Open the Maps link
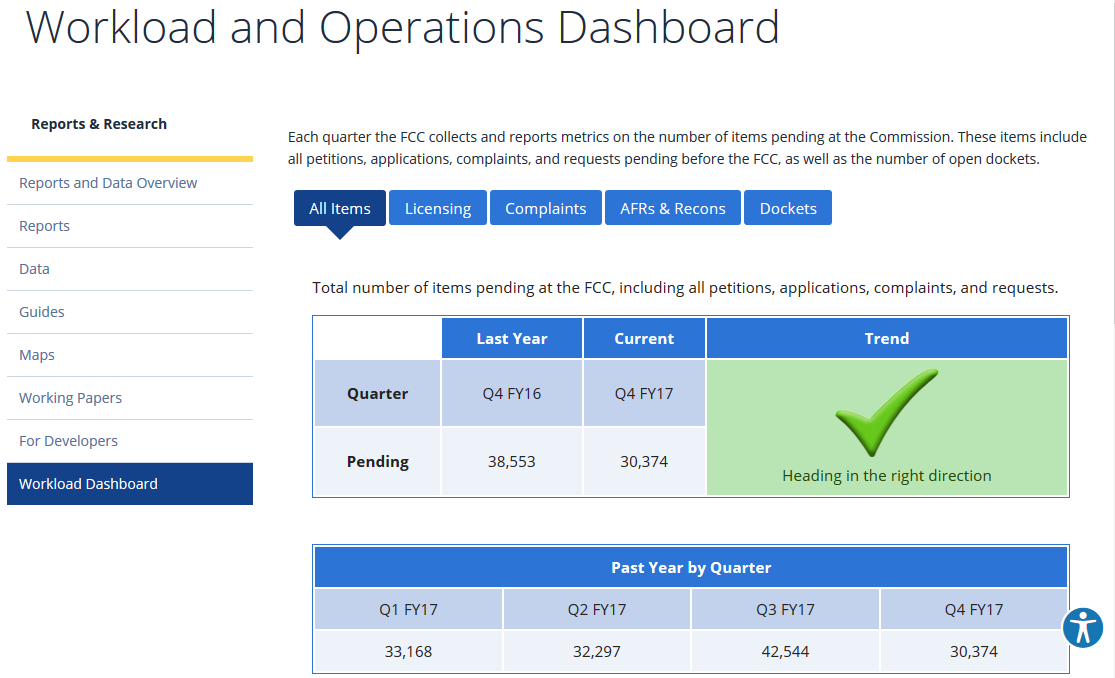 pos(36,355)
